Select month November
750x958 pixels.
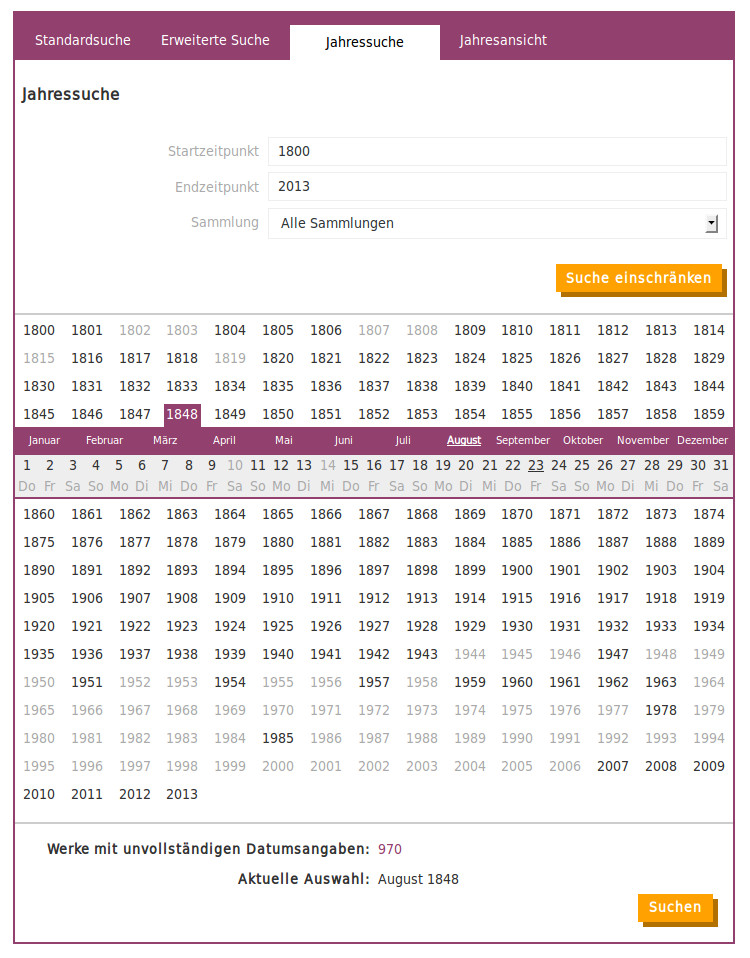click(x=643, y=441)
